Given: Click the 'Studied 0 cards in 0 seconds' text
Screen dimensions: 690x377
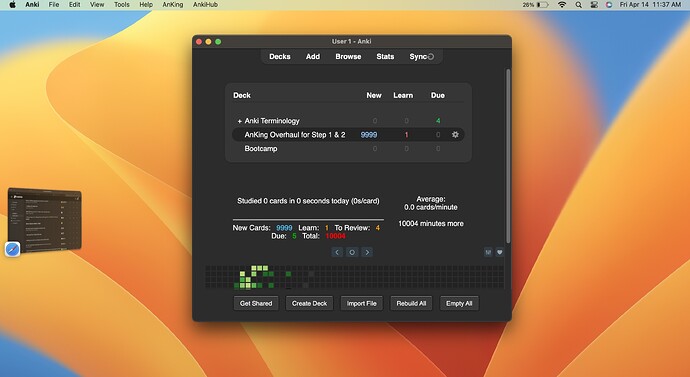Looking at the screenshot, I should coord(308,201).
